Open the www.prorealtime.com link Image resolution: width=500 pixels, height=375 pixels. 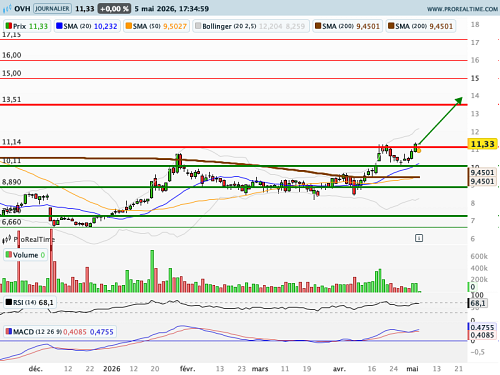point(463,9)
